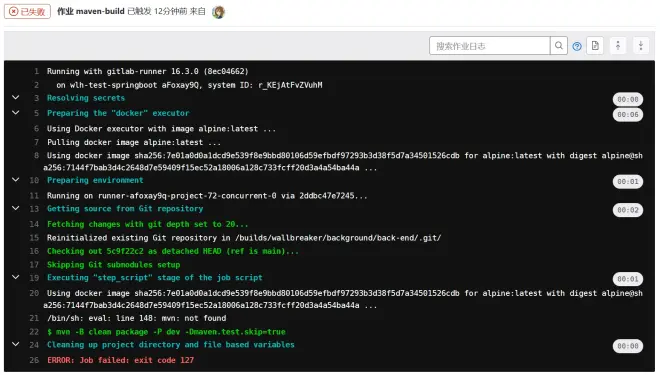The image size is (660, 375).
Task: Focus the 搜索作业日志 search field
Action: tap(490, 45)
